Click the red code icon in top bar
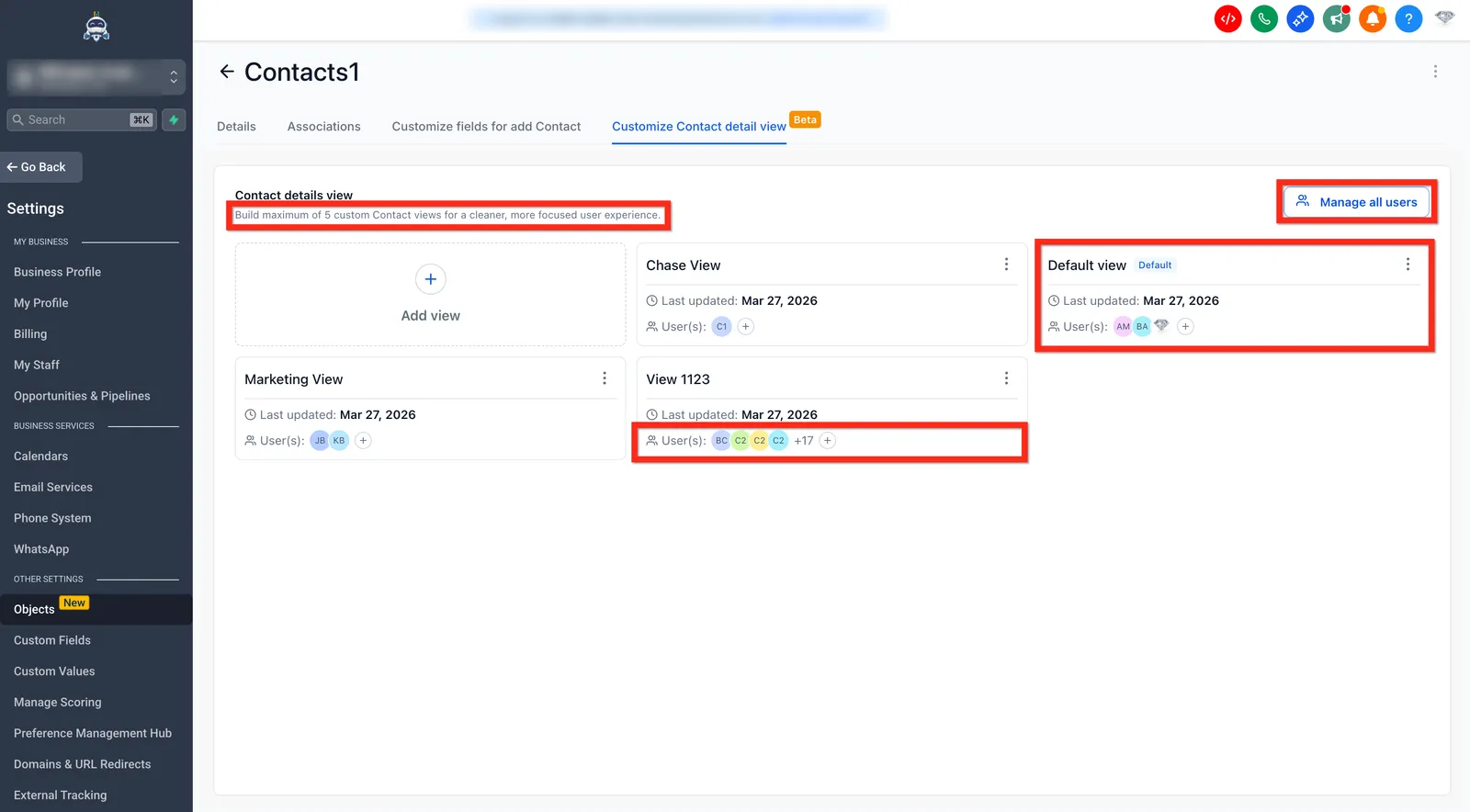The width and height of the screenshot is (1470, 812). [1228, 18]
